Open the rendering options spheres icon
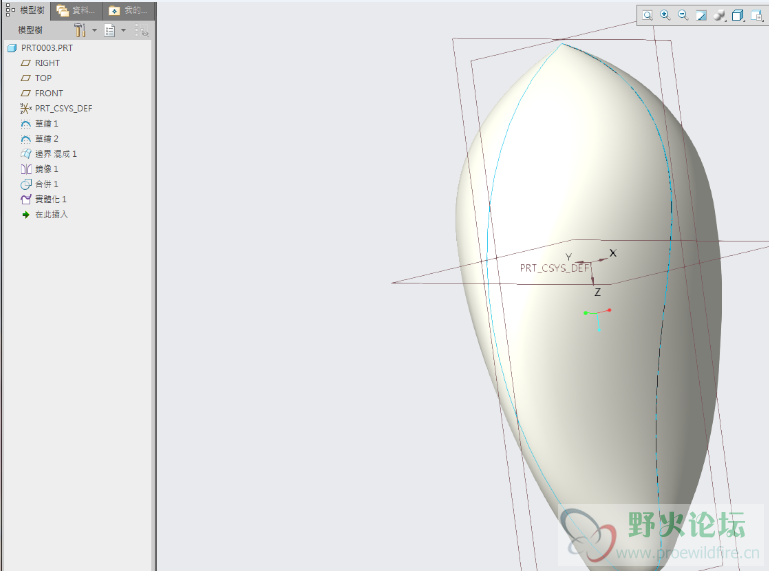The height and width of the screenshot is (571, 769). point(719,16)
